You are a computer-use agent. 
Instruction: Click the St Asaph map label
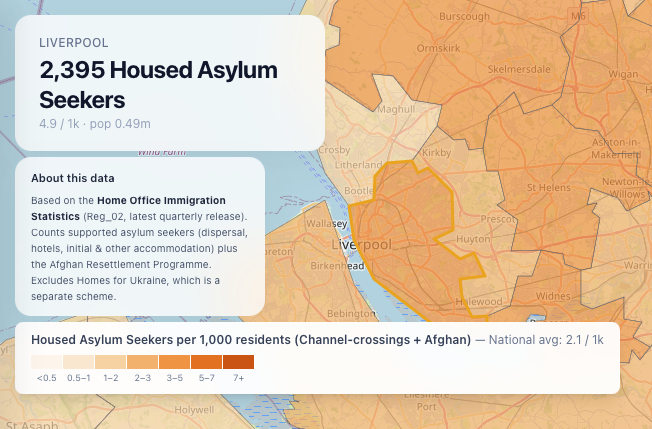point(32,425)
